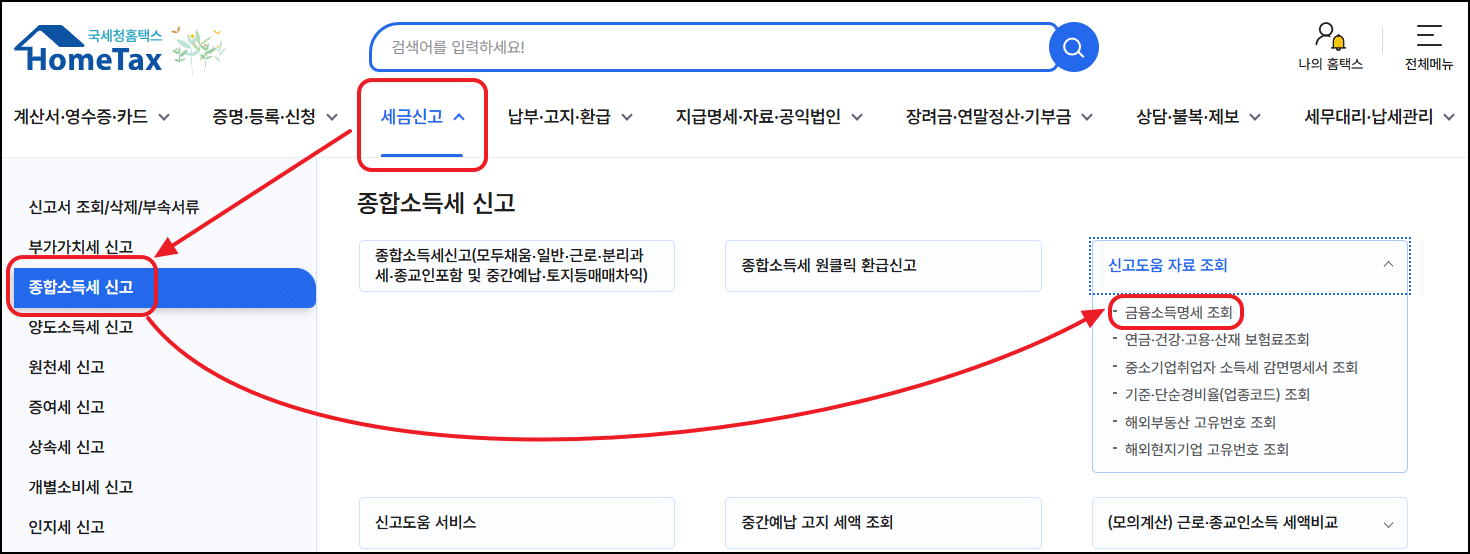The image size is (1470, 554).
Task: Open 세무대리·납세관리 menu
Action: (1368, 117)
